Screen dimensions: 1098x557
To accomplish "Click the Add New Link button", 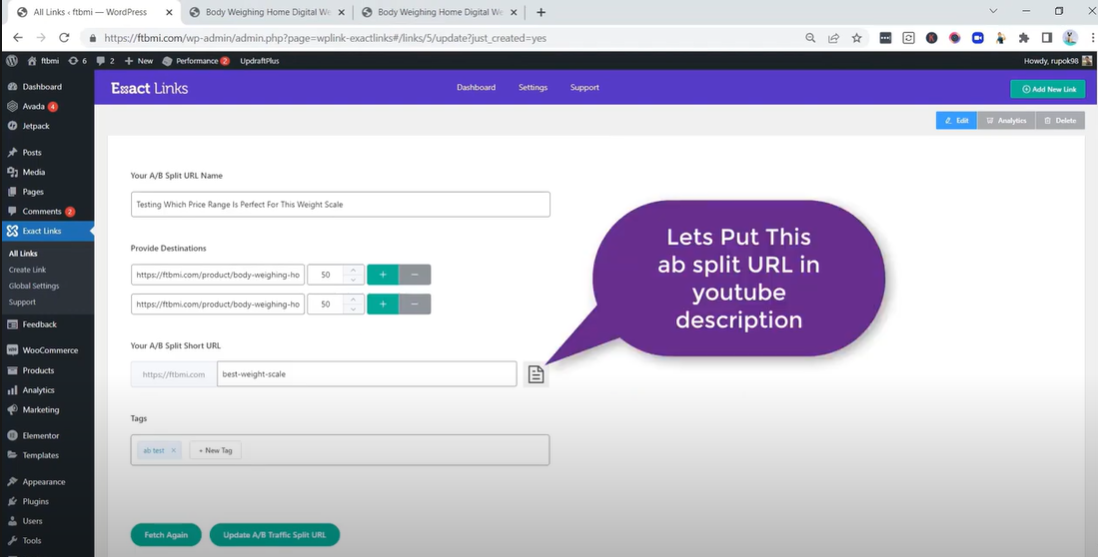I will pyautogui.click(x=1048, y=89).
